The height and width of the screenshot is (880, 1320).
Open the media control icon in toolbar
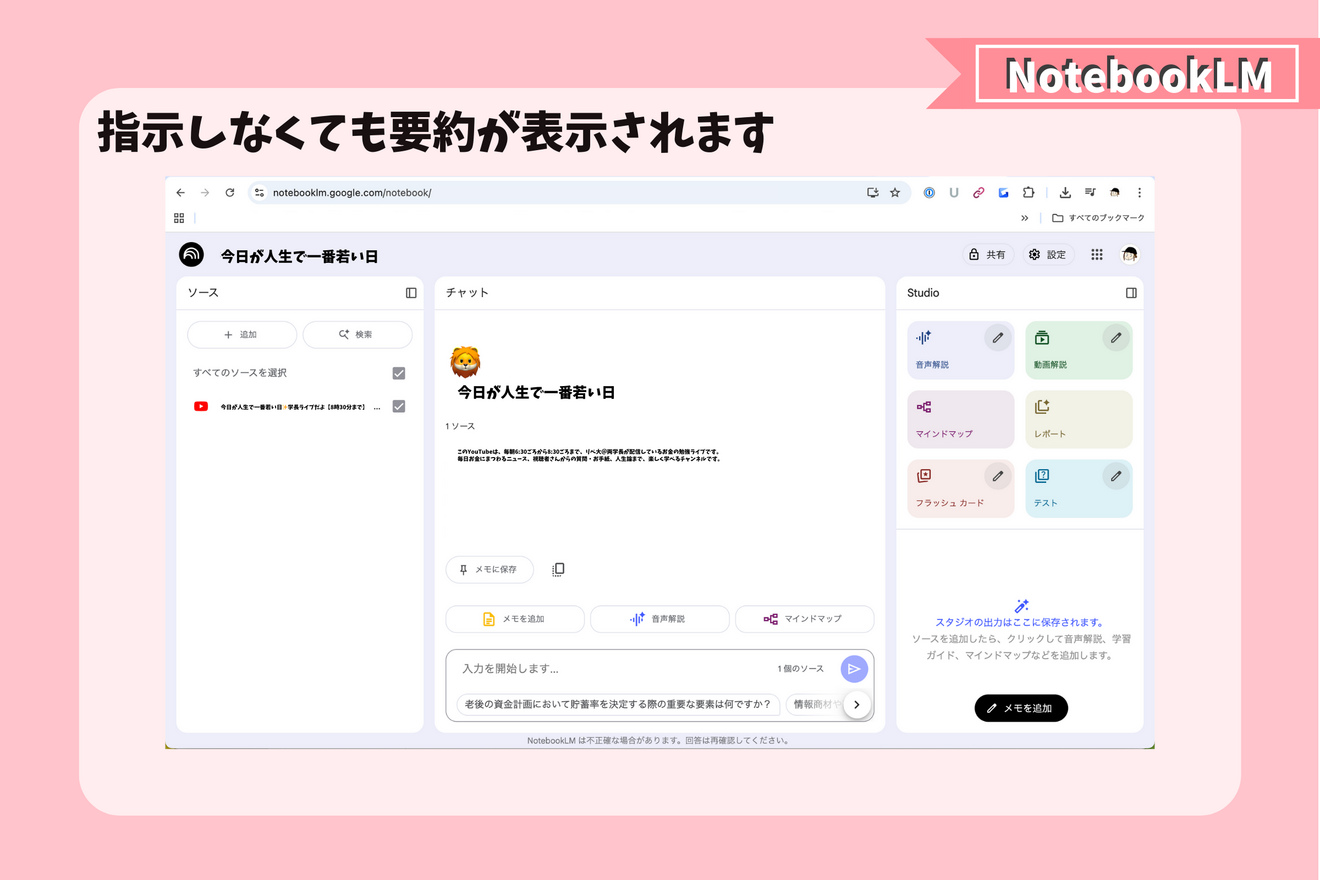1090,193
